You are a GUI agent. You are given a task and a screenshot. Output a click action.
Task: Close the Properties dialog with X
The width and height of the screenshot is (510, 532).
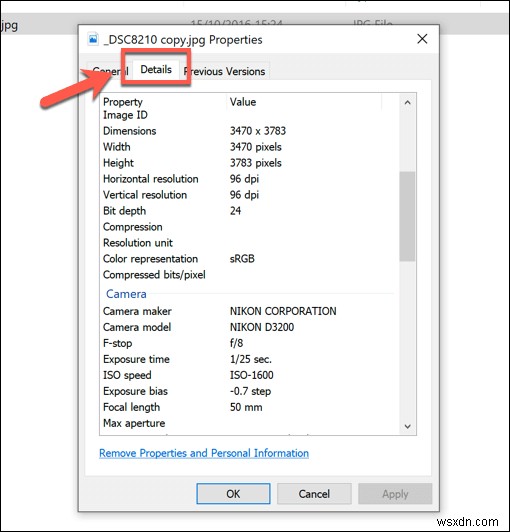(422, 39)
